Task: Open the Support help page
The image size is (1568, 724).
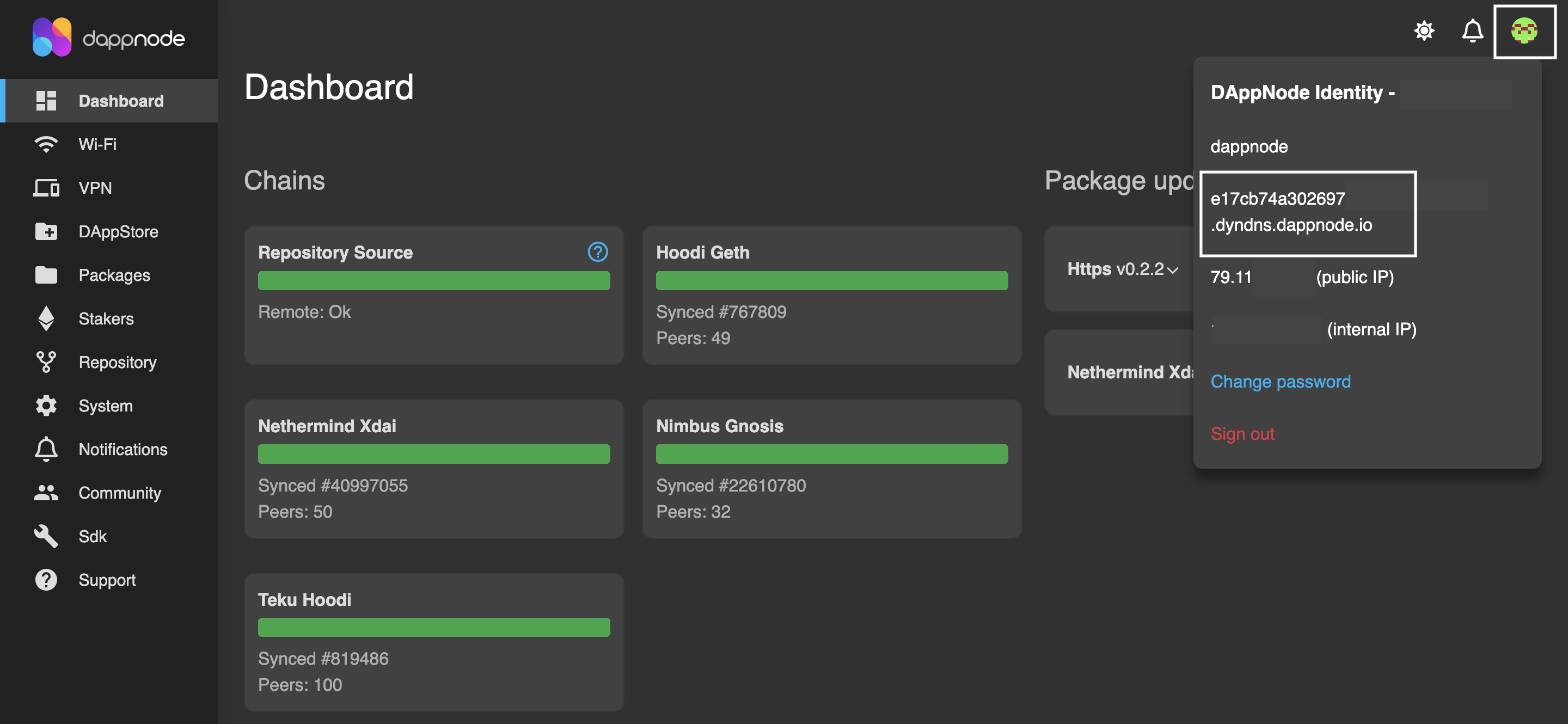Action: (107, 580)
